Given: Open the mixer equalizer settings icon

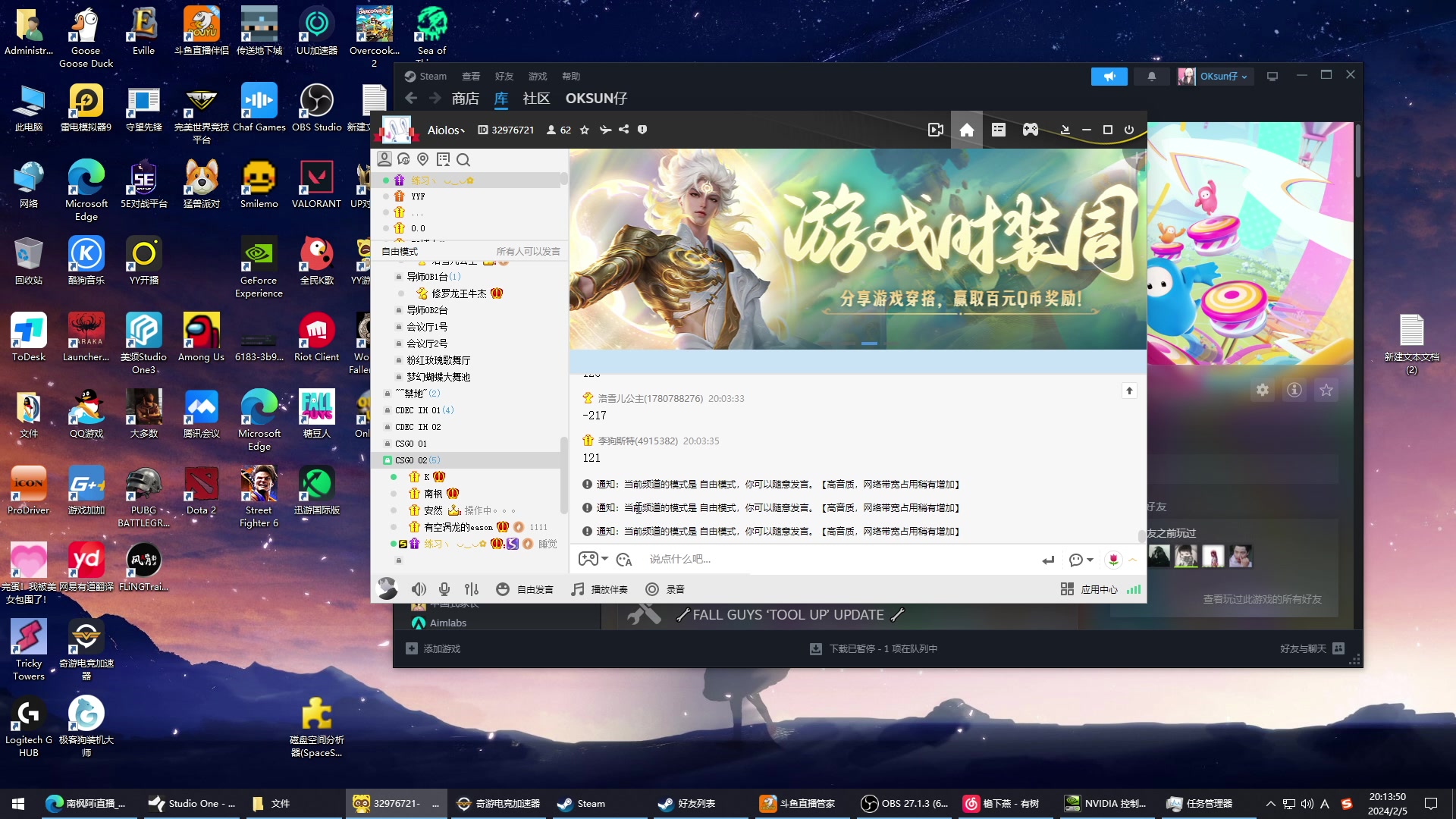Looking at the screenshot, I should pos(472,589).
